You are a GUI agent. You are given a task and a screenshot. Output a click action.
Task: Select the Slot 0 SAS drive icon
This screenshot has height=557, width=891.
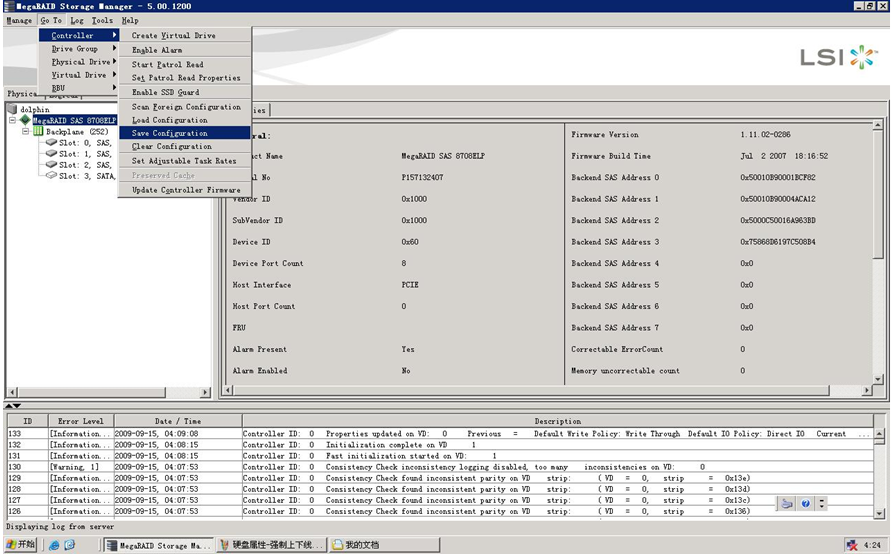[x=50, y=143]
